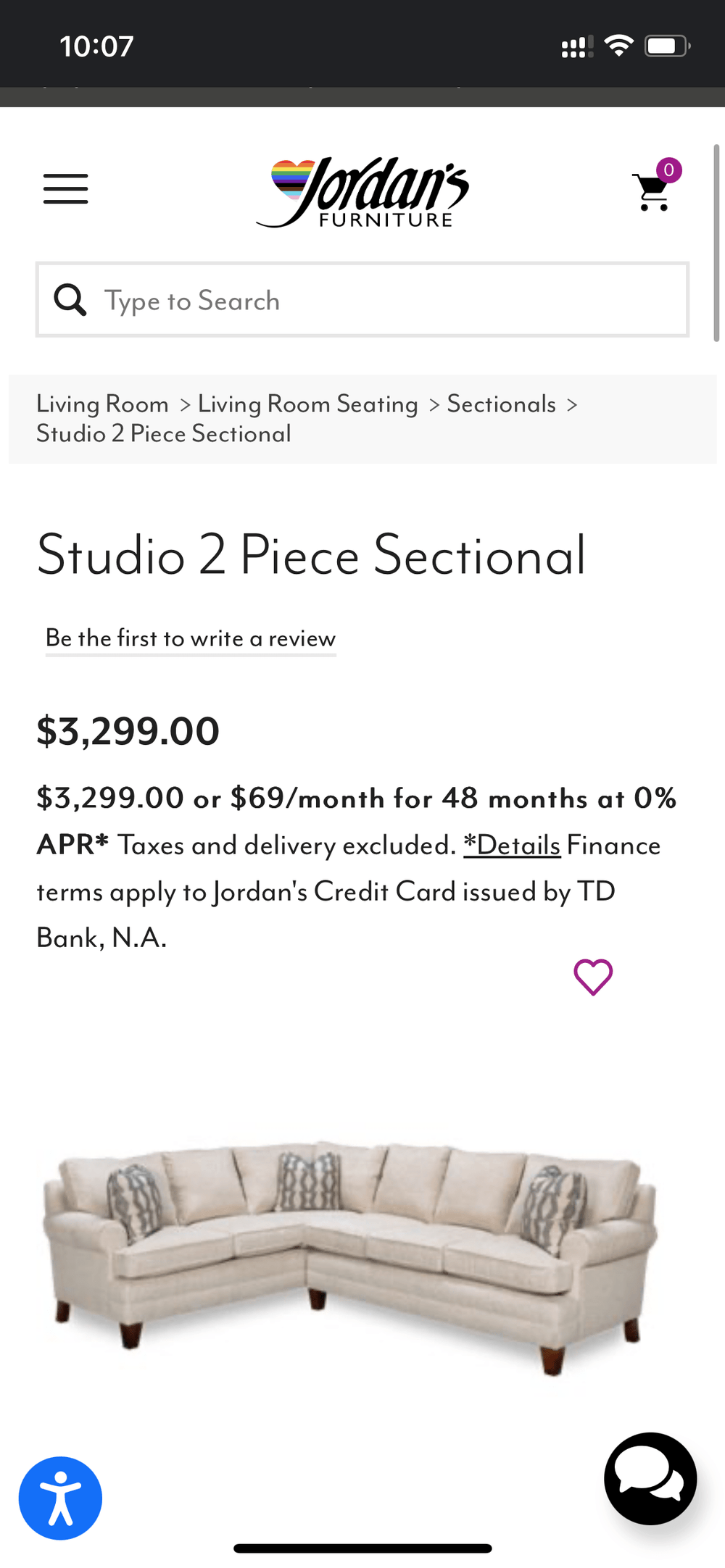Go to the Jordan's Furniture homepage logo
The image size is (725, 1568).
coord(363,192)
